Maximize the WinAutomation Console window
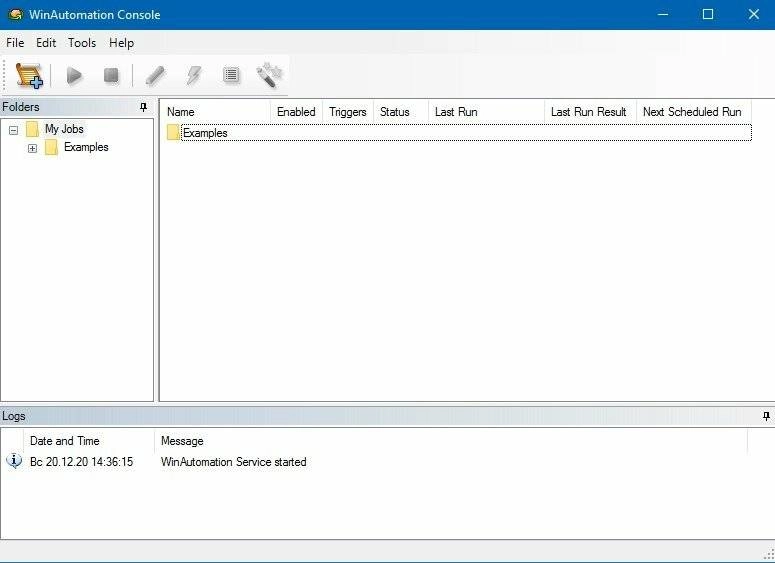This screenshot has height=563, width=775. coord(708,14)
